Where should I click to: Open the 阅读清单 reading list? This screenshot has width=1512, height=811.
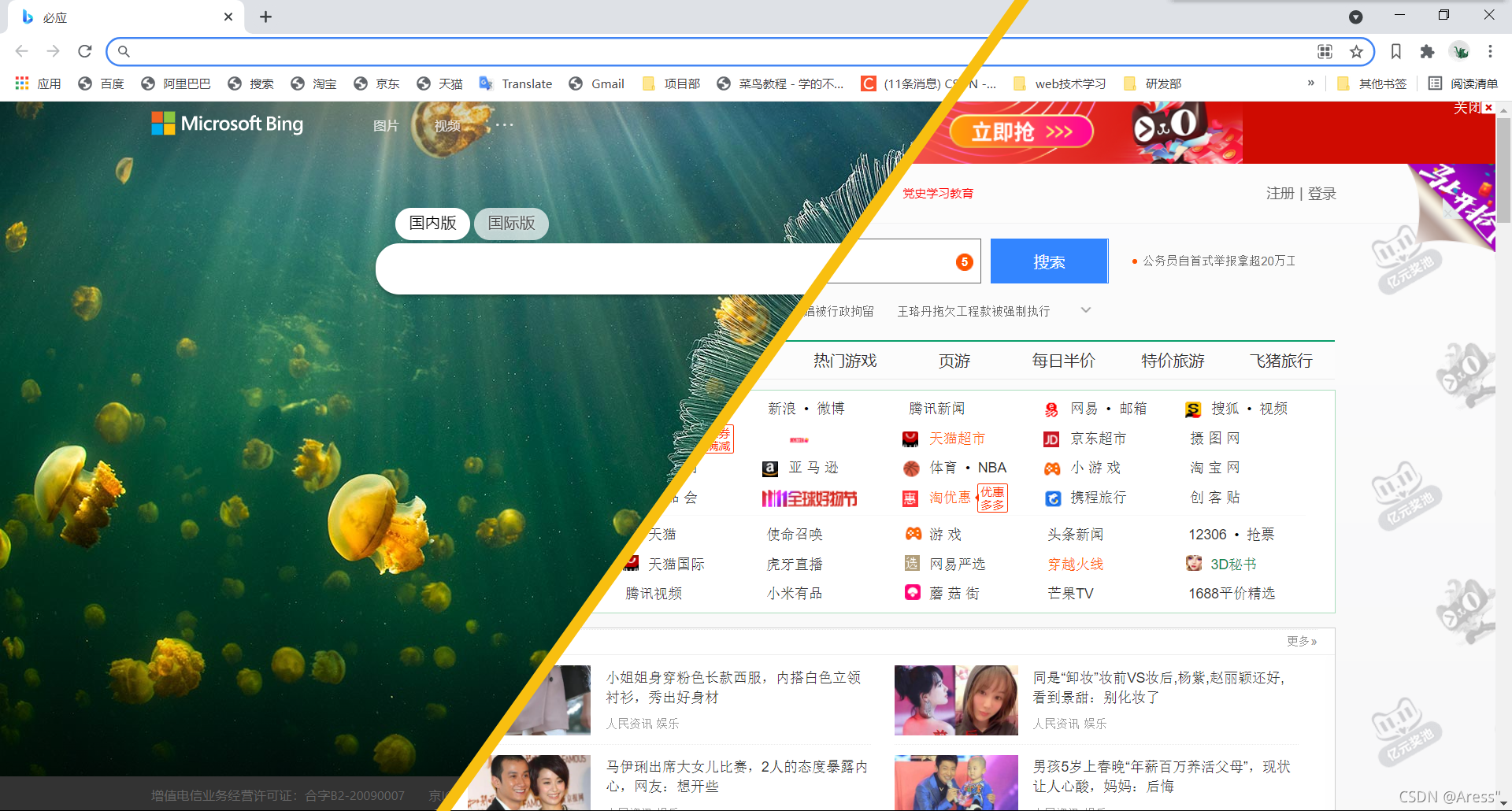pyautogui.click(x=1463, y=83)
